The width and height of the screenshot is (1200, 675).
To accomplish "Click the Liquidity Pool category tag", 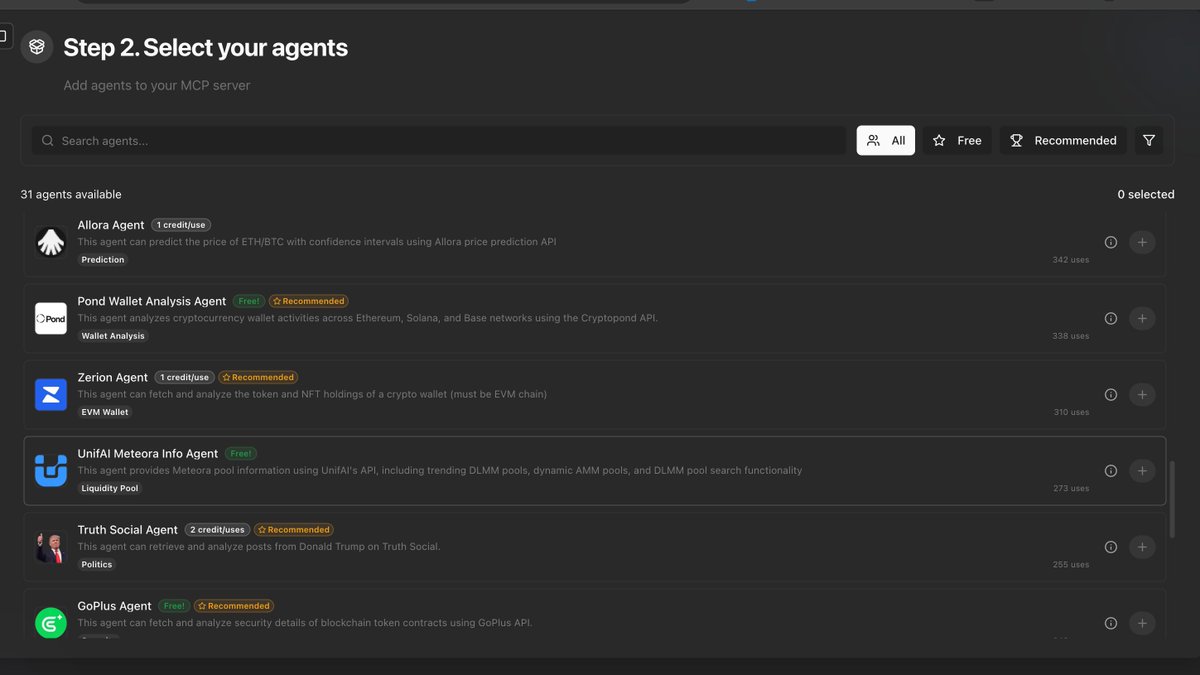I will point(110,488).
